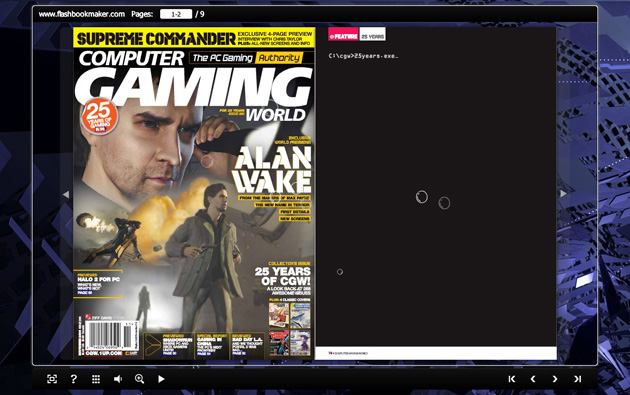Click the Pages number input field
The height and width of the screenshot is (395, 630).
click(x=176, y=14)
